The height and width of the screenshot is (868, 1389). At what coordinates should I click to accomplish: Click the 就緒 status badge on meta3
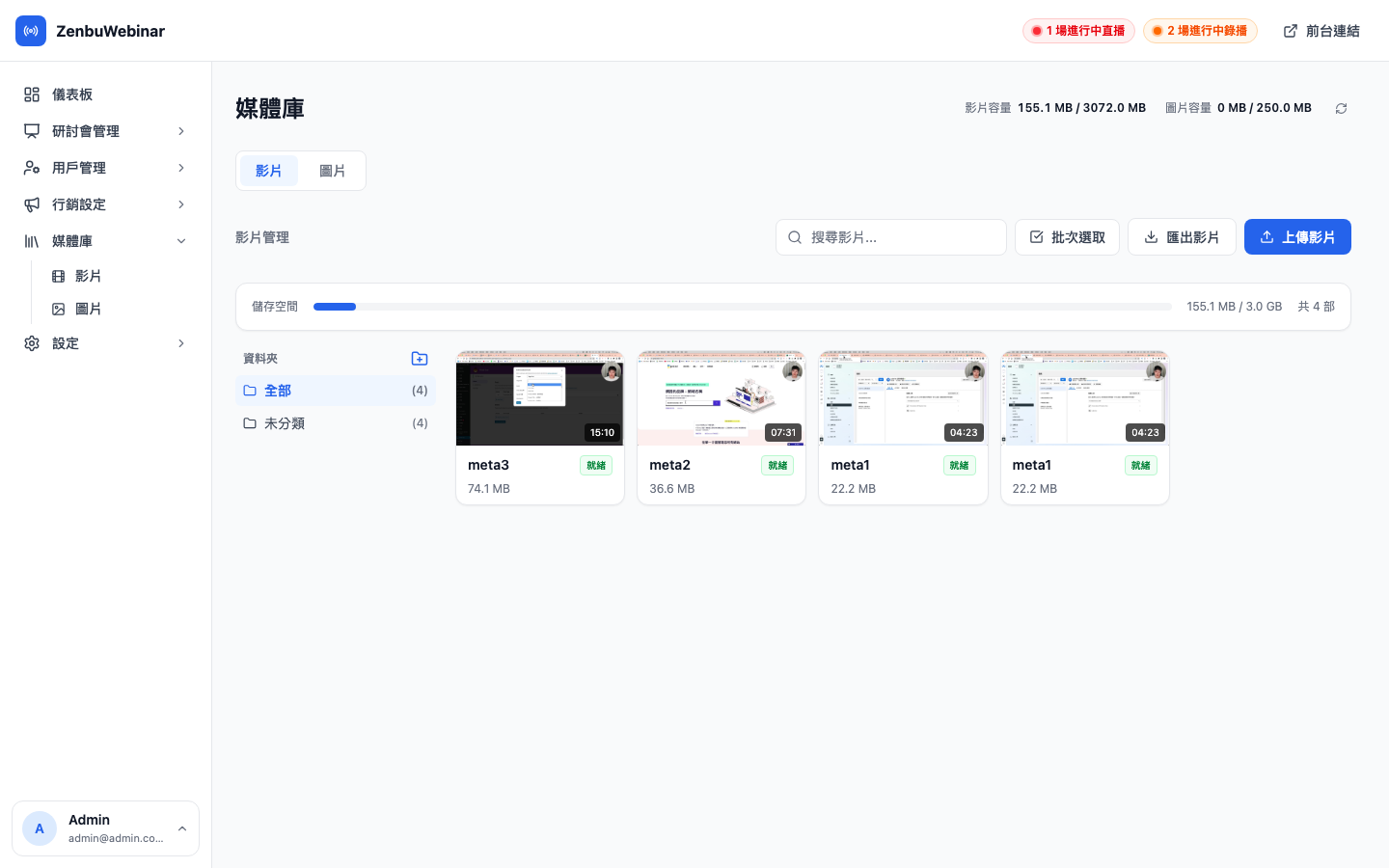coord(596,466)
